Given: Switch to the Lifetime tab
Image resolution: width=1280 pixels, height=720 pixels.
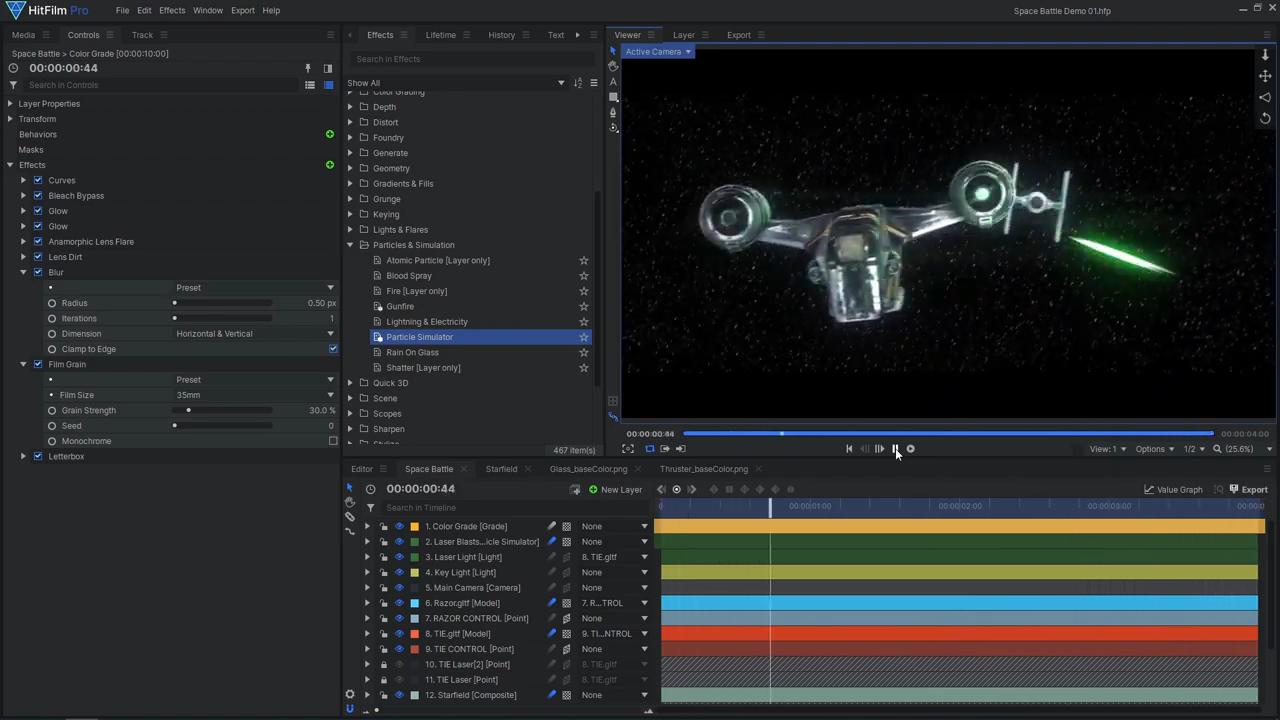Looking at the screenshot, I should pos(440,35).
